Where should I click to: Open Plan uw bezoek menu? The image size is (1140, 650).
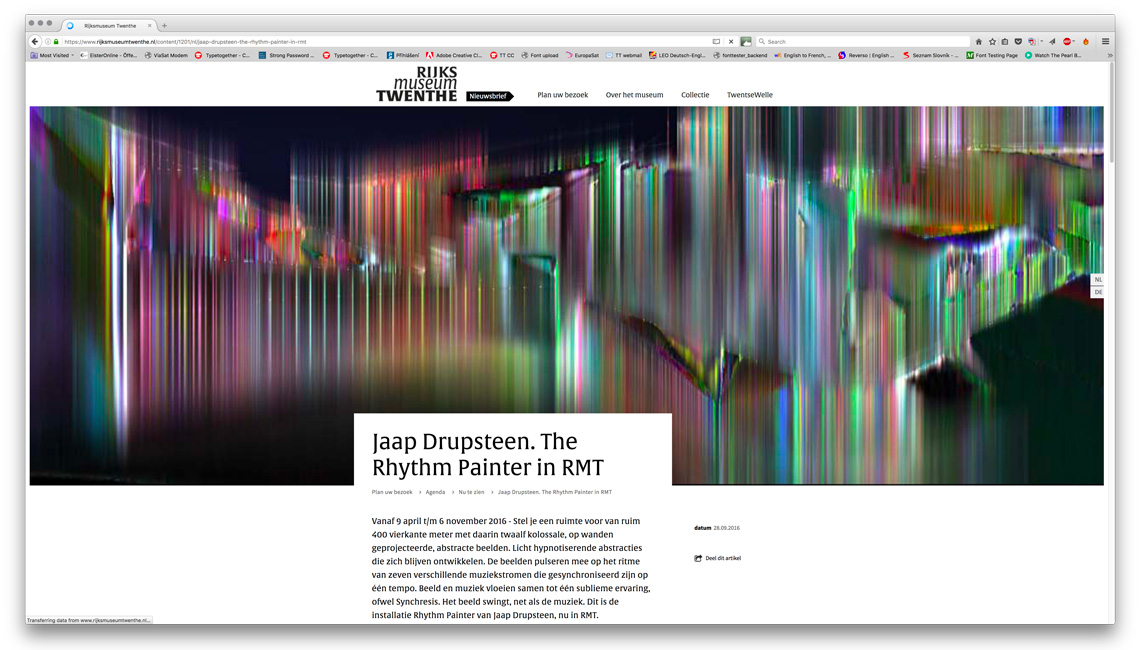(563, 95)
